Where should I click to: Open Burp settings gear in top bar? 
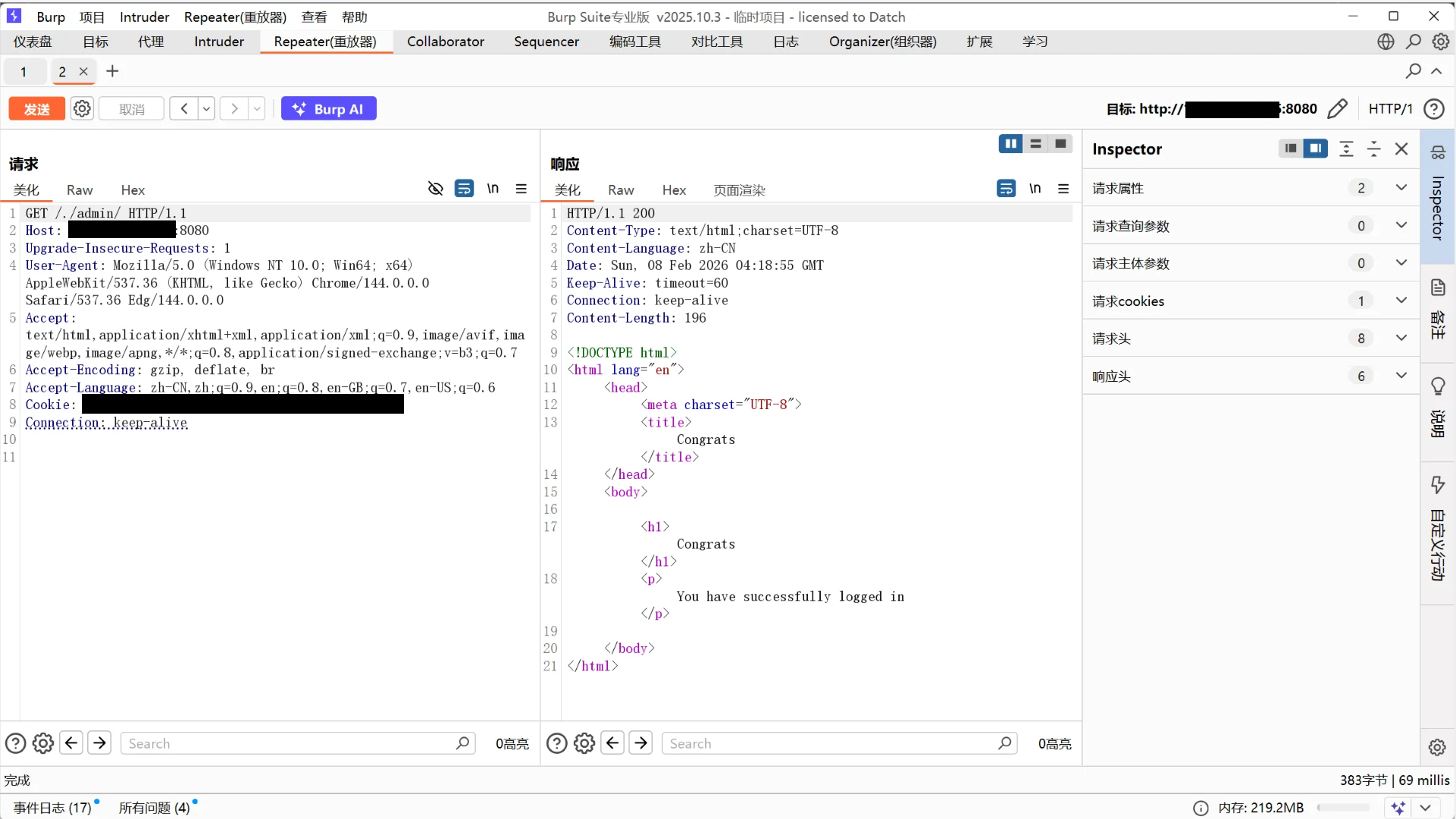(x=1441, y=42)
